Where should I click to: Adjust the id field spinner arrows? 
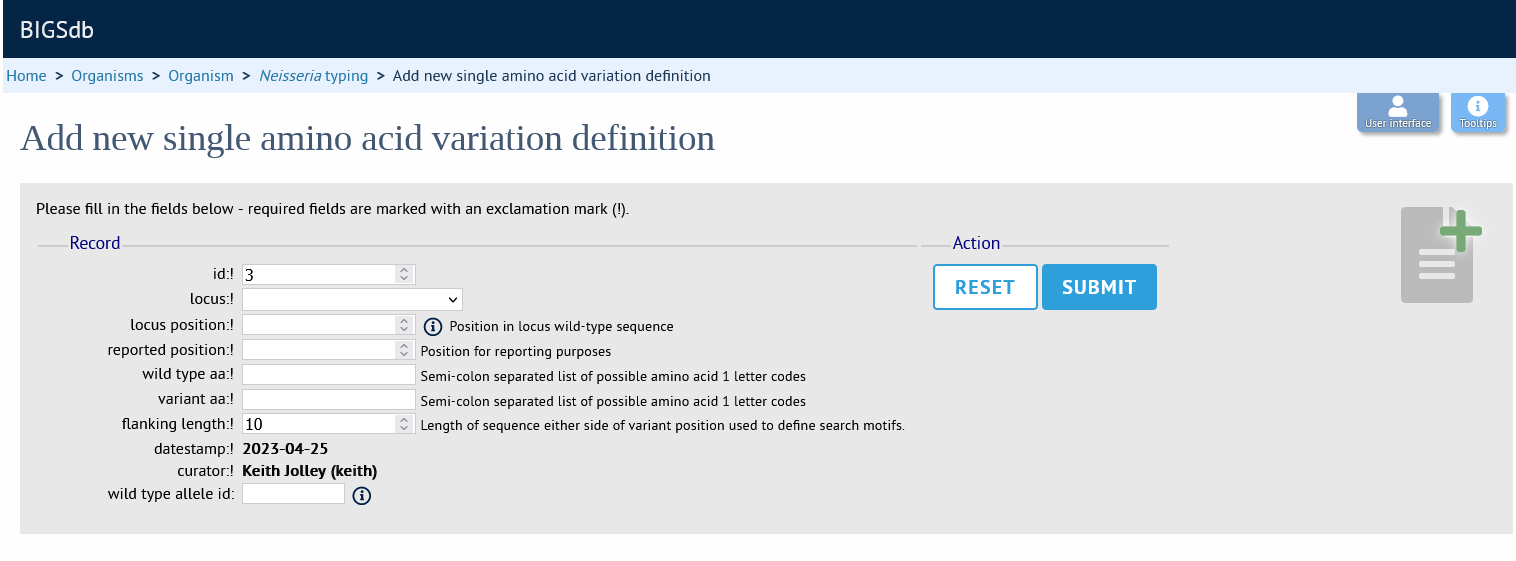click(404, 274)
